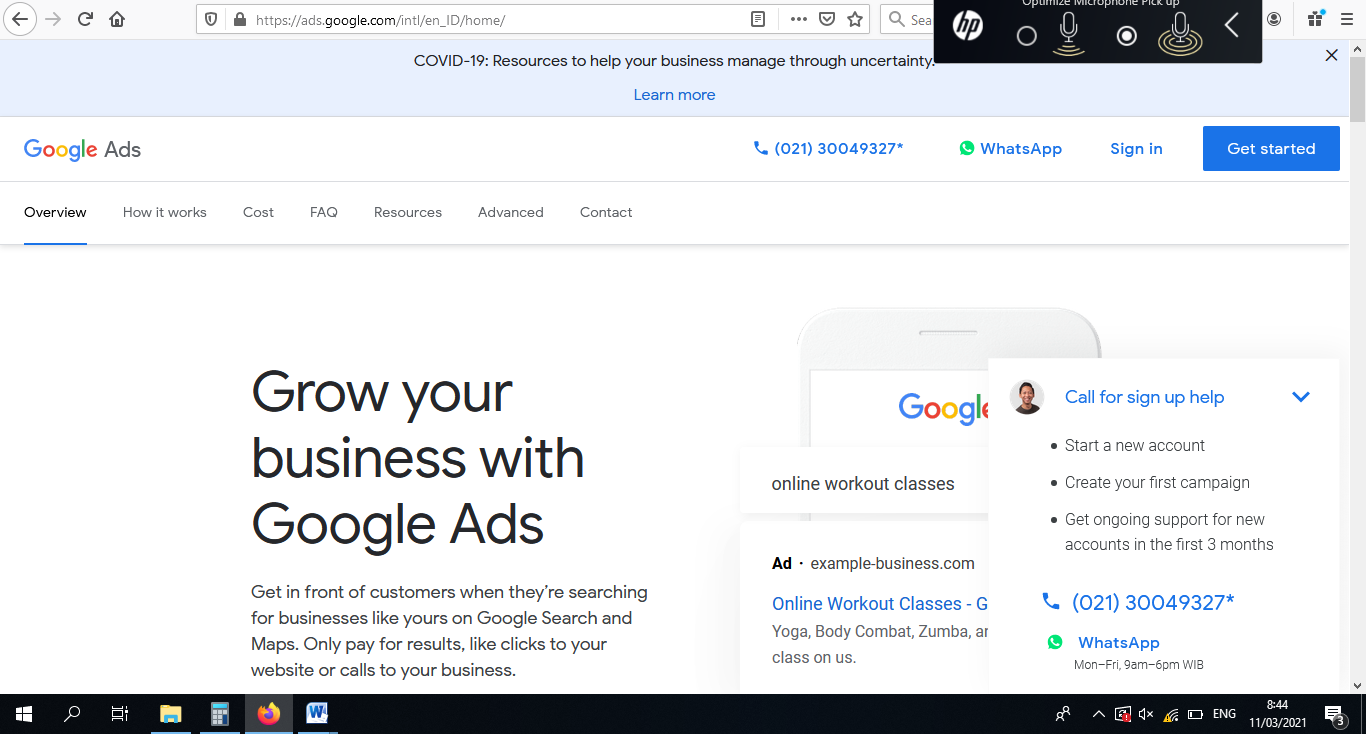Open the Resources menu item
Viewport: 1366px width, 734px height.
pyautogui.click(x=408, y=212)
